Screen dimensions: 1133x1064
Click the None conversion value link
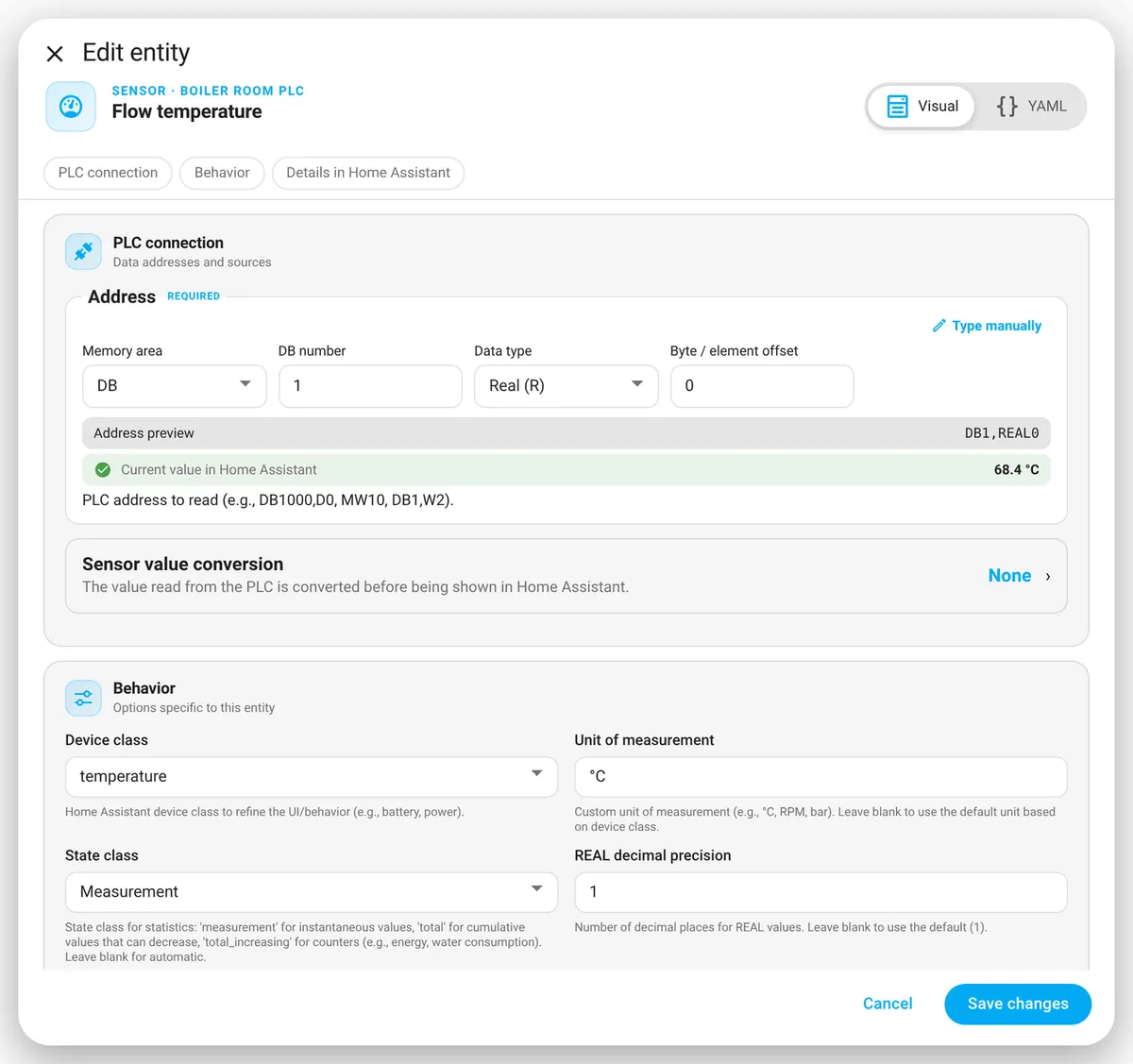[x=1009, y=576]
